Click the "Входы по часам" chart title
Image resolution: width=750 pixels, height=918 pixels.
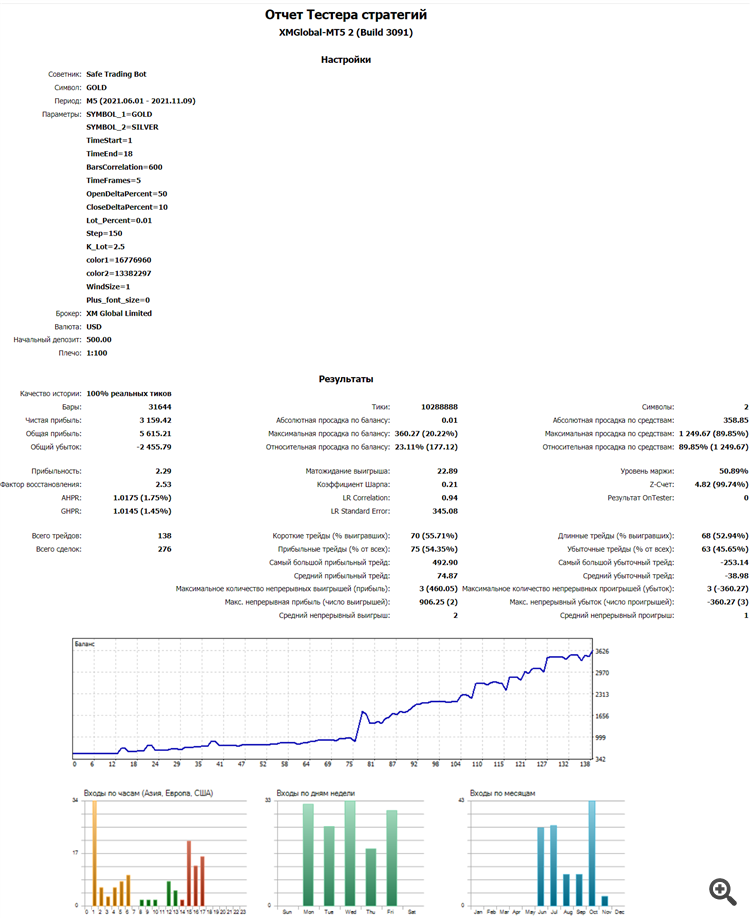(148, 794)
